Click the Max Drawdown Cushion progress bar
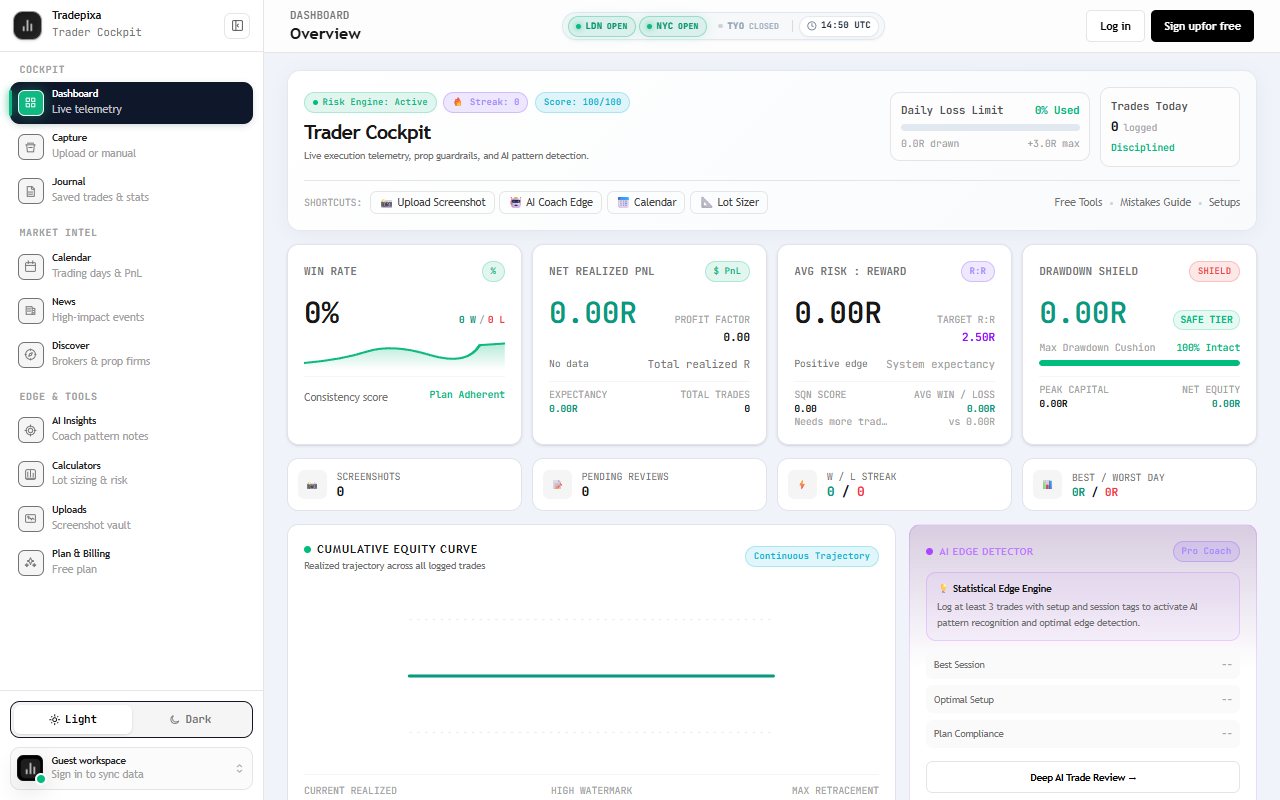 [1140, 363]
